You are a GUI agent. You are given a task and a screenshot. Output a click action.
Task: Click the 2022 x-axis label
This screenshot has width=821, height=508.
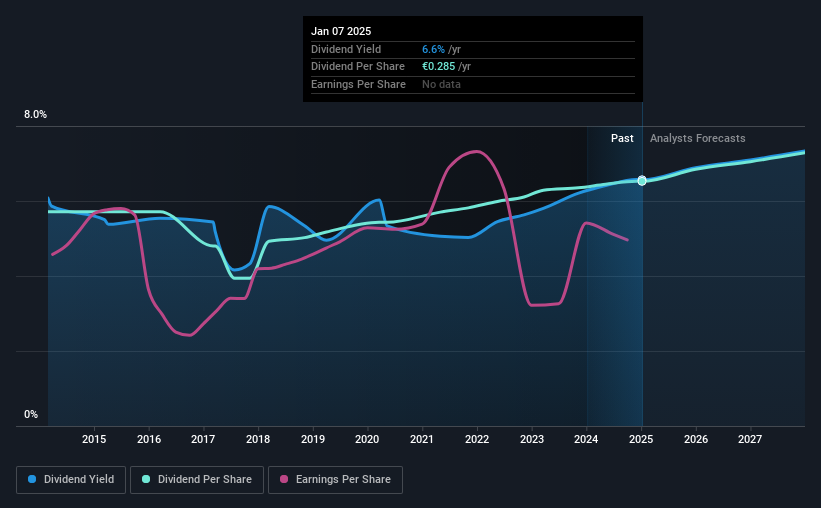coord(477,439)
